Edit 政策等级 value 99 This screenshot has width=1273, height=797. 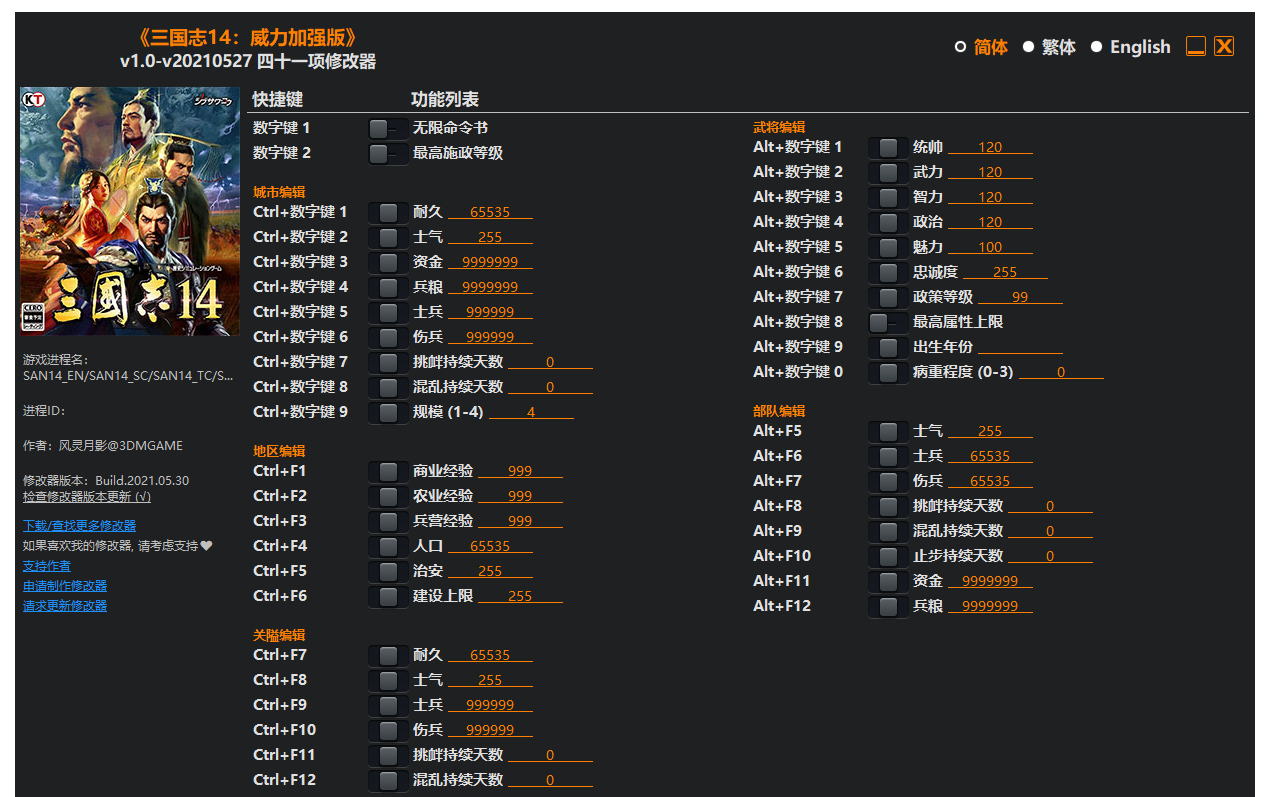(x=1020, y=297)
